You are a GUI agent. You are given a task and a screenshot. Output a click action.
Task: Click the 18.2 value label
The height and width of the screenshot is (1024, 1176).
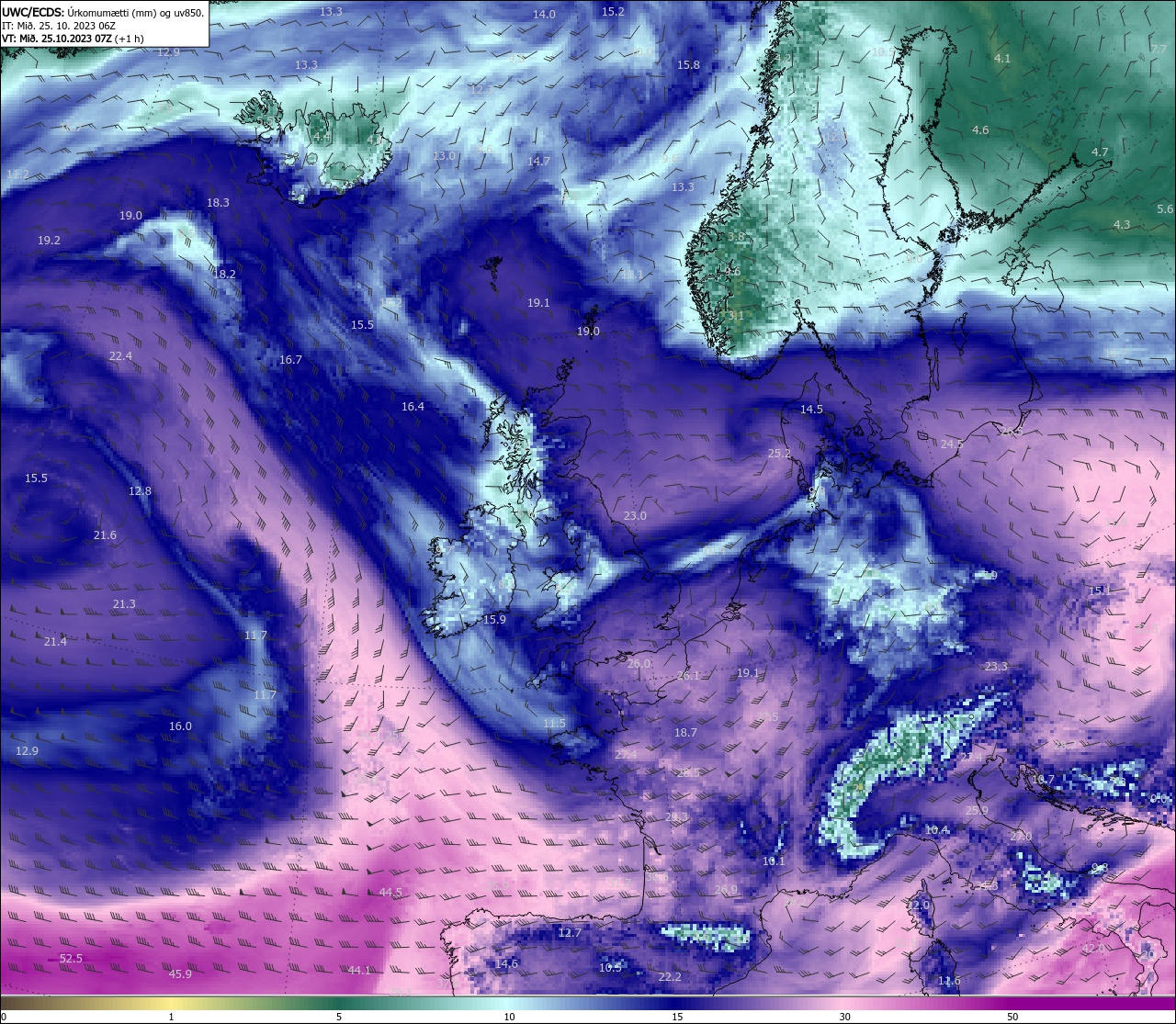click(224, 274)
